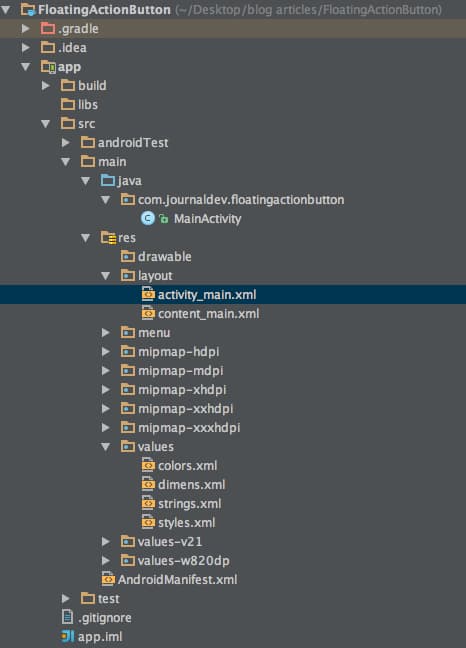Screen dimensions: 466x648
Task: Select the com.journaldev.floatingactionbutton package
Action: click(x=241, y=200)
